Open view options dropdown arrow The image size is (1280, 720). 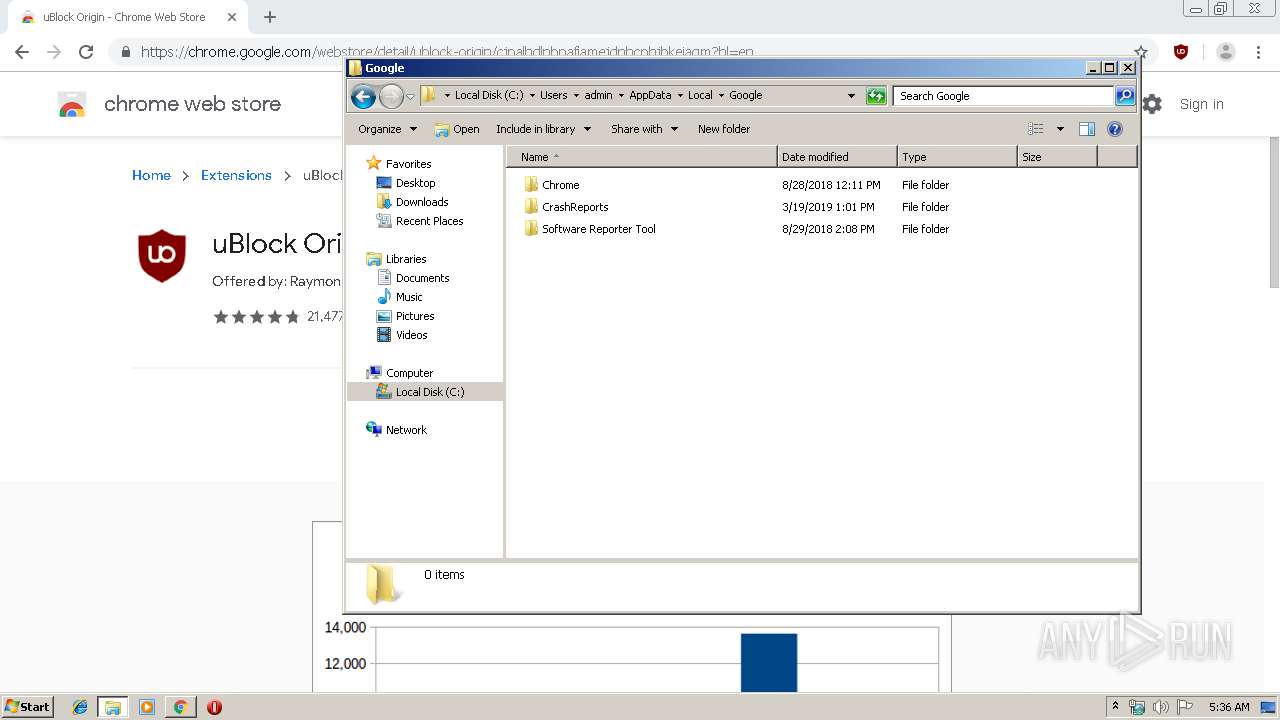tap(1060, 129)
